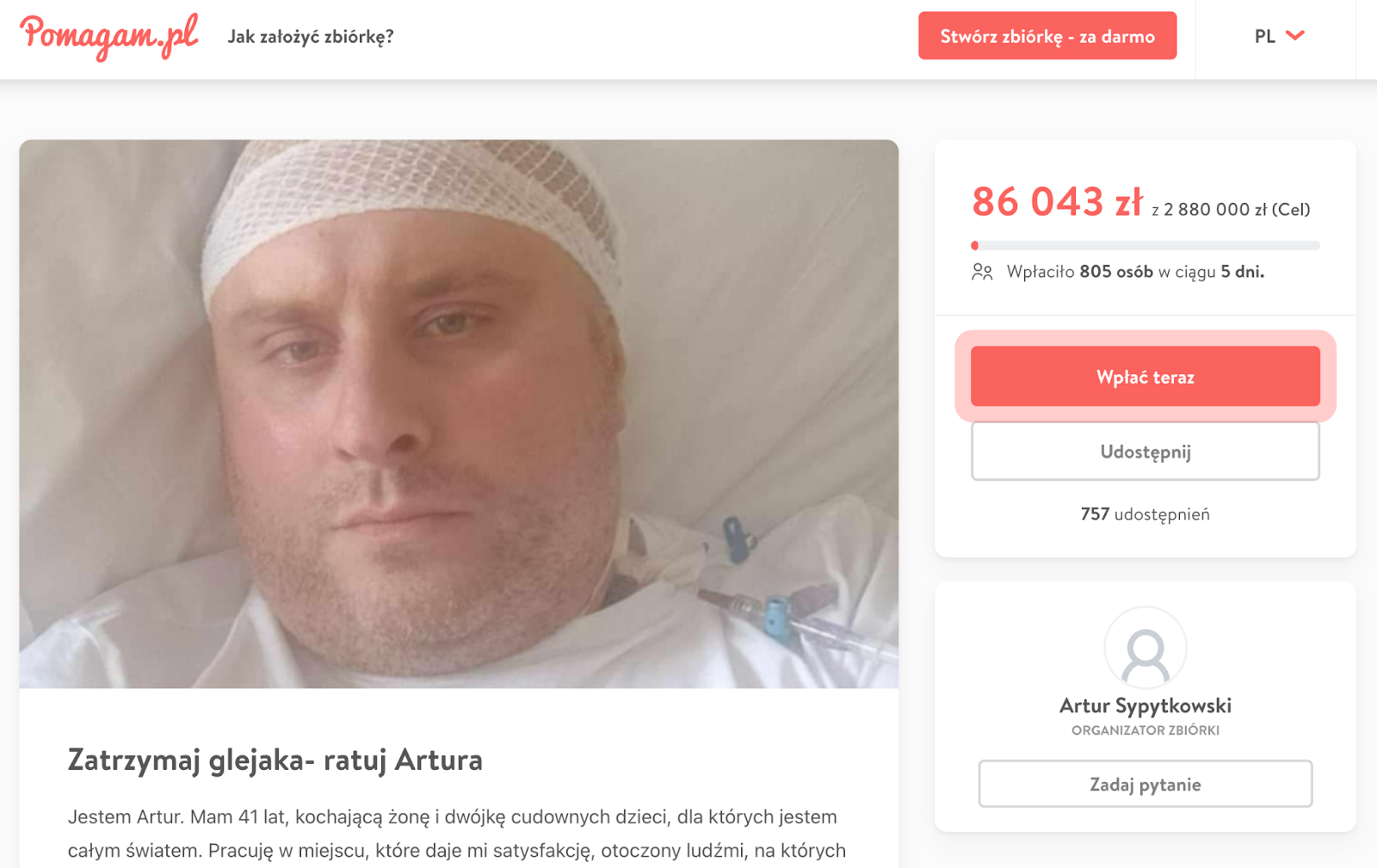Click Stwórz zbiórkę - za darmo button

1047,36
